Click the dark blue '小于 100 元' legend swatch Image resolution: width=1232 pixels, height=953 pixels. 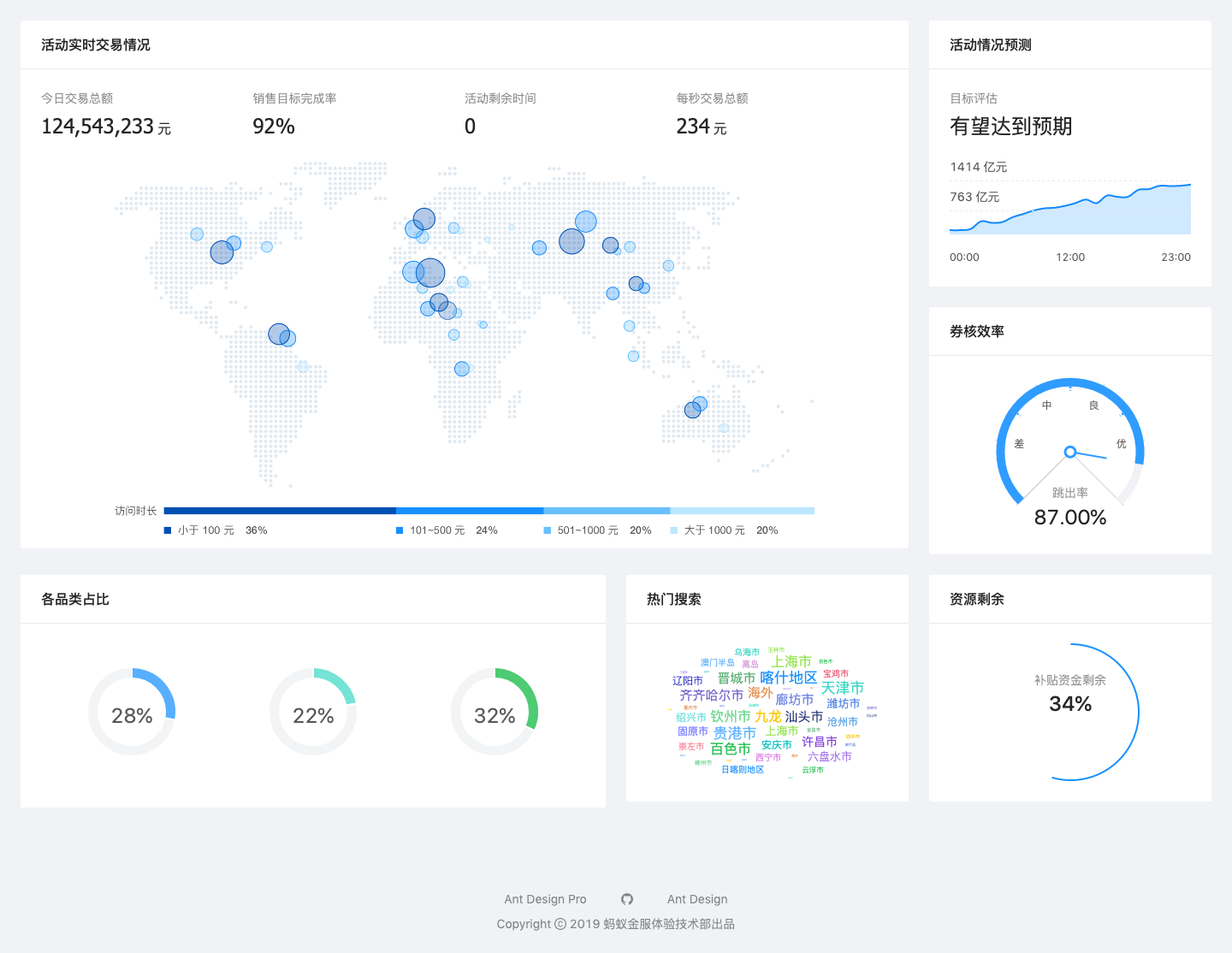pyautogui.click(x=168, y=530)
